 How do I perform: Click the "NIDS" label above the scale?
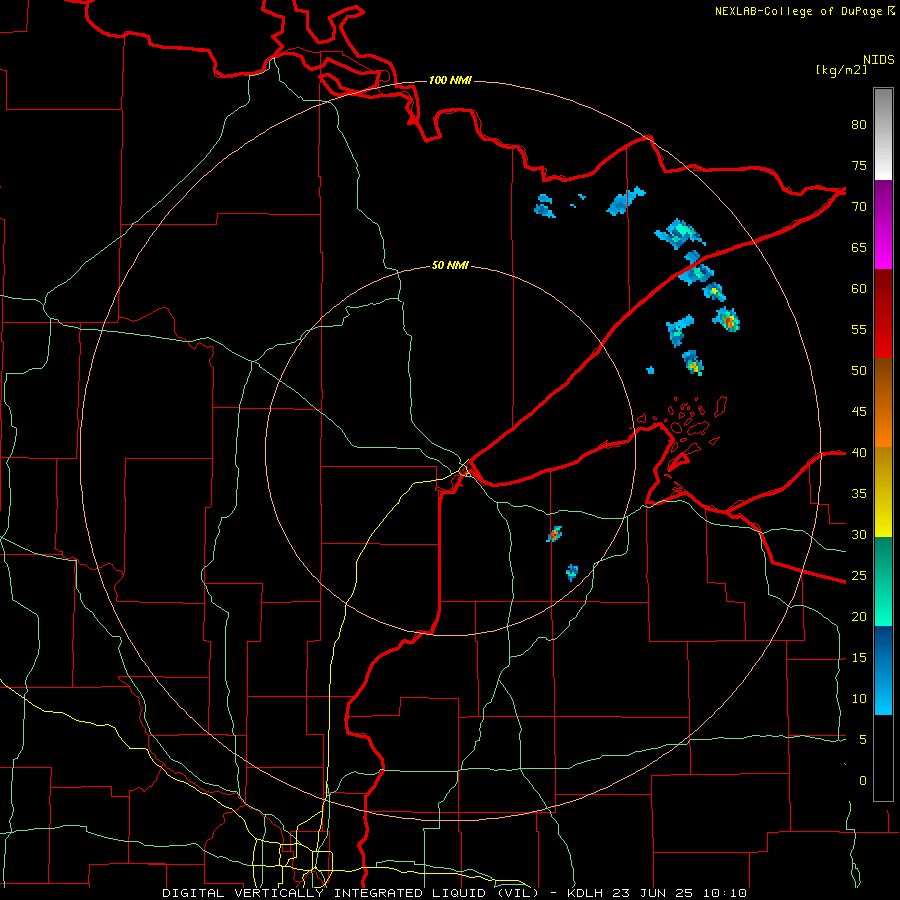[x=878, y=60]
